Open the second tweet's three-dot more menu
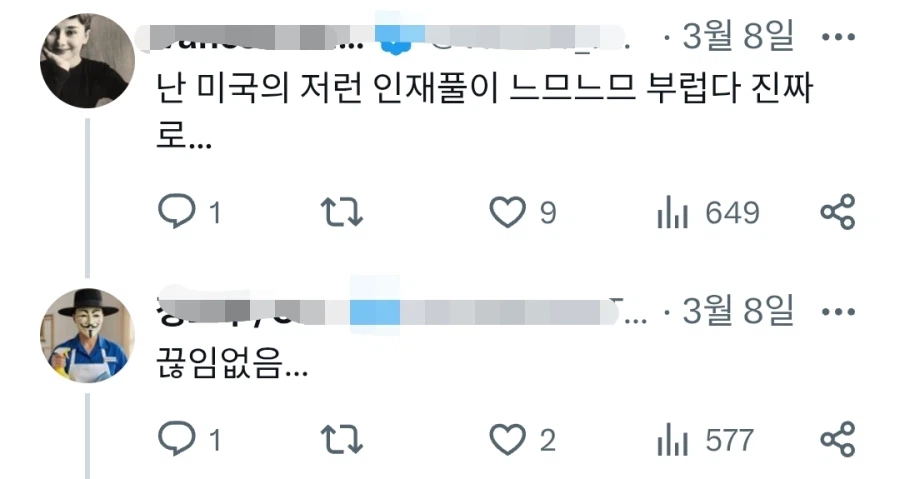Image resolution: width=900 pixels, height=479 pixels. click(x=838, y=312)
